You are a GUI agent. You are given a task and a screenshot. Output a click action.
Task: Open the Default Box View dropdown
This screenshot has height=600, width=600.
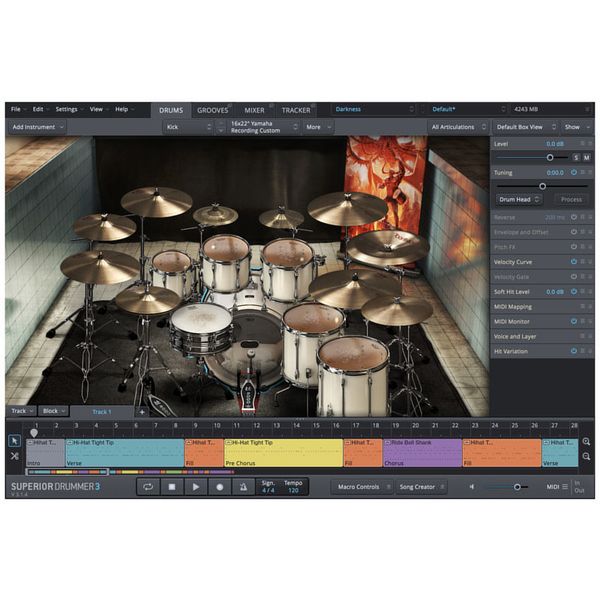coord(526,127)
